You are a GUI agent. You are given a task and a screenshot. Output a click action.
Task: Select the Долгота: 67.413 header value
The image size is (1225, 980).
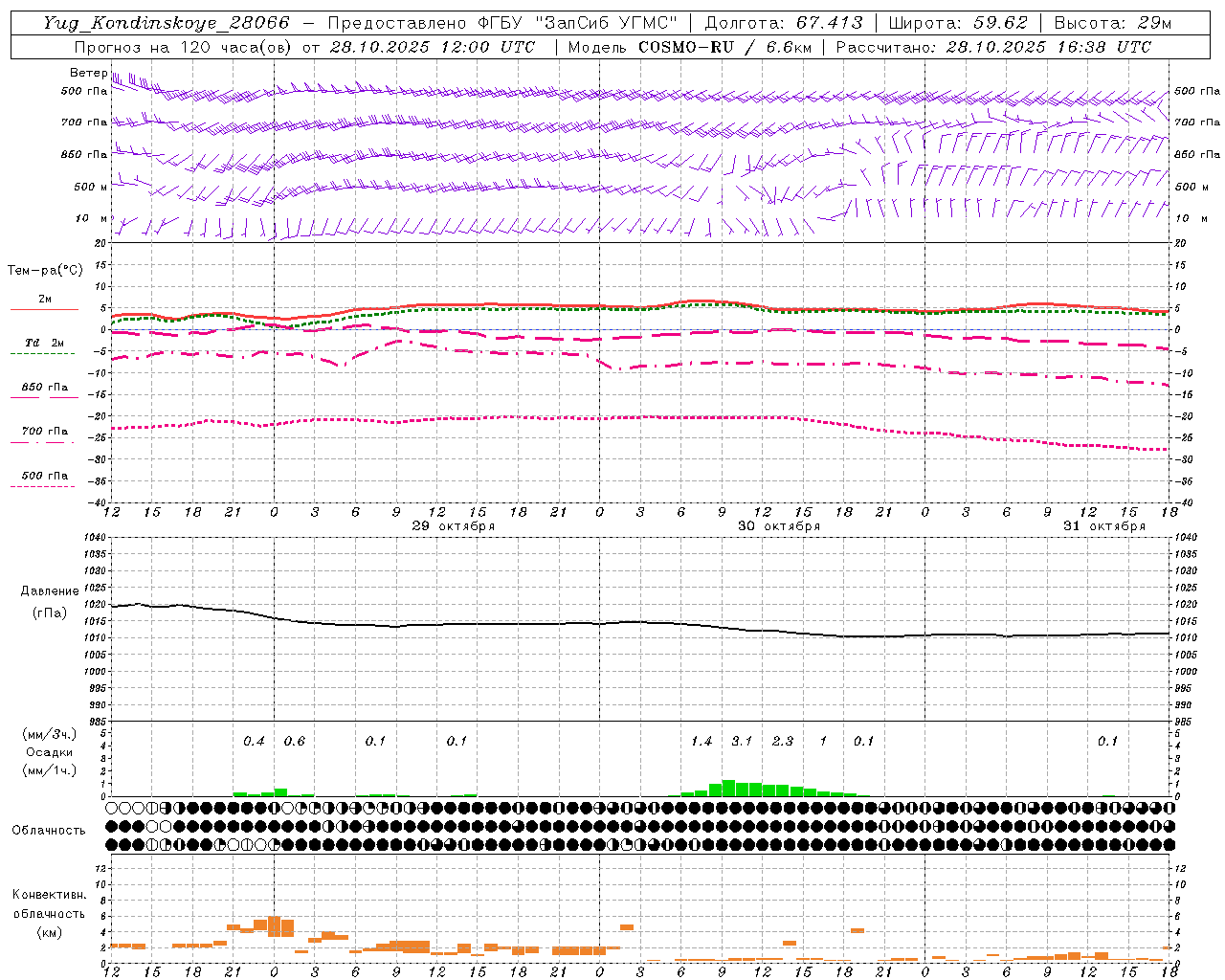[783, 23]
